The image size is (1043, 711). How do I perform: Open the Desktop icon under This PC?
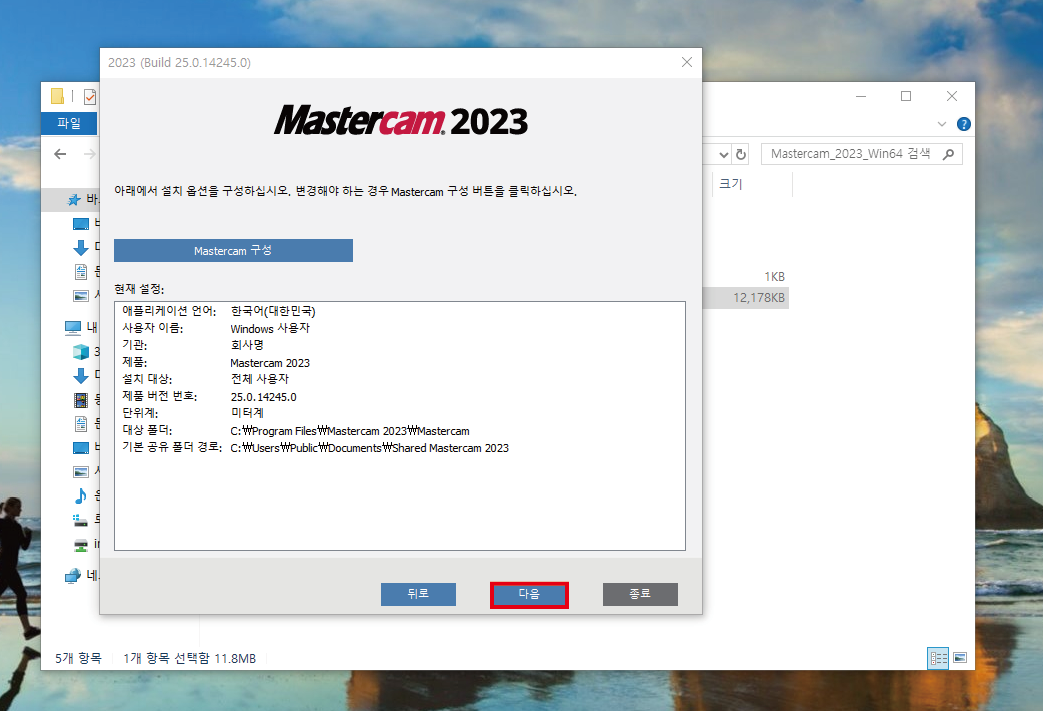(x=80, y=448)
